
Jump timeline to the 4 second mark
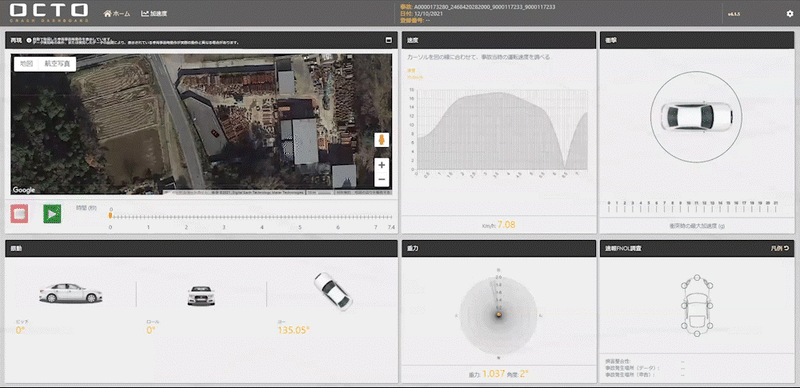pos(262,227)
